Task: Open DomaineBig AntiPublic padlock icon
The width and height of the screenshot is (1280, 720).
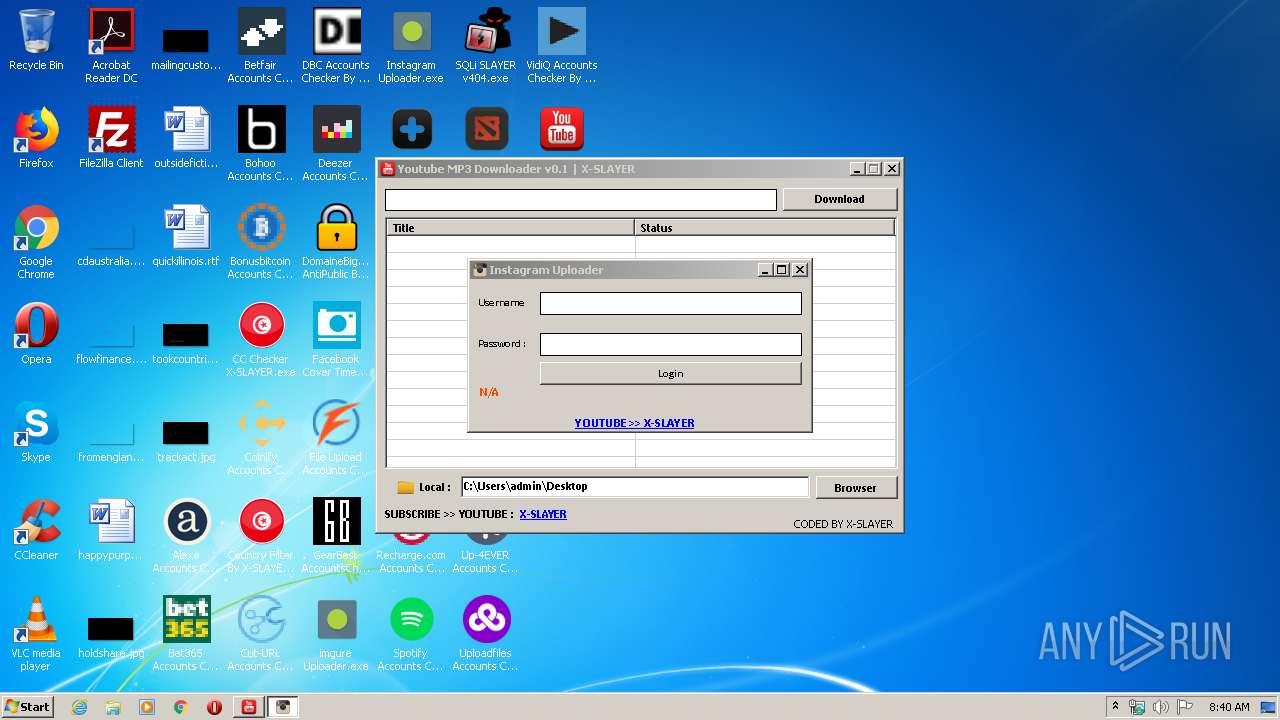Action: (x=336, y=242)
